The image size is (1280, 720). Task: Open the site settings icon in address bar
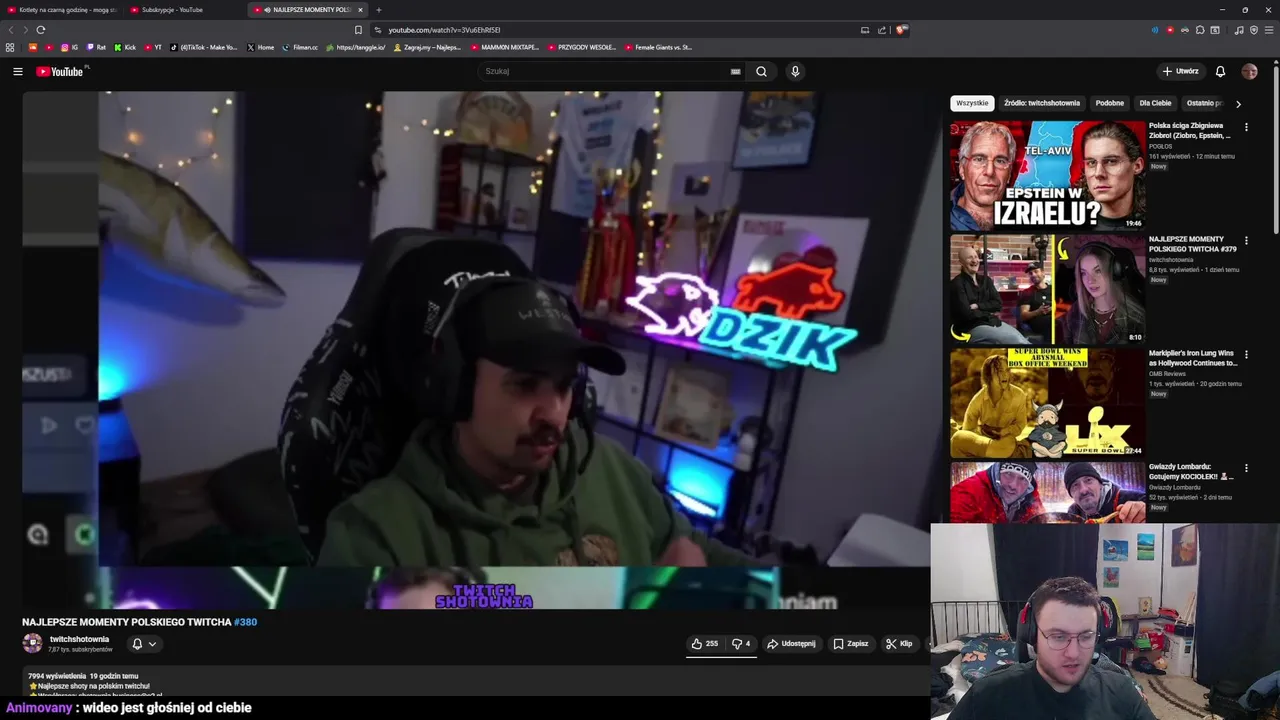pyautogui.click(x=377, y=30)
